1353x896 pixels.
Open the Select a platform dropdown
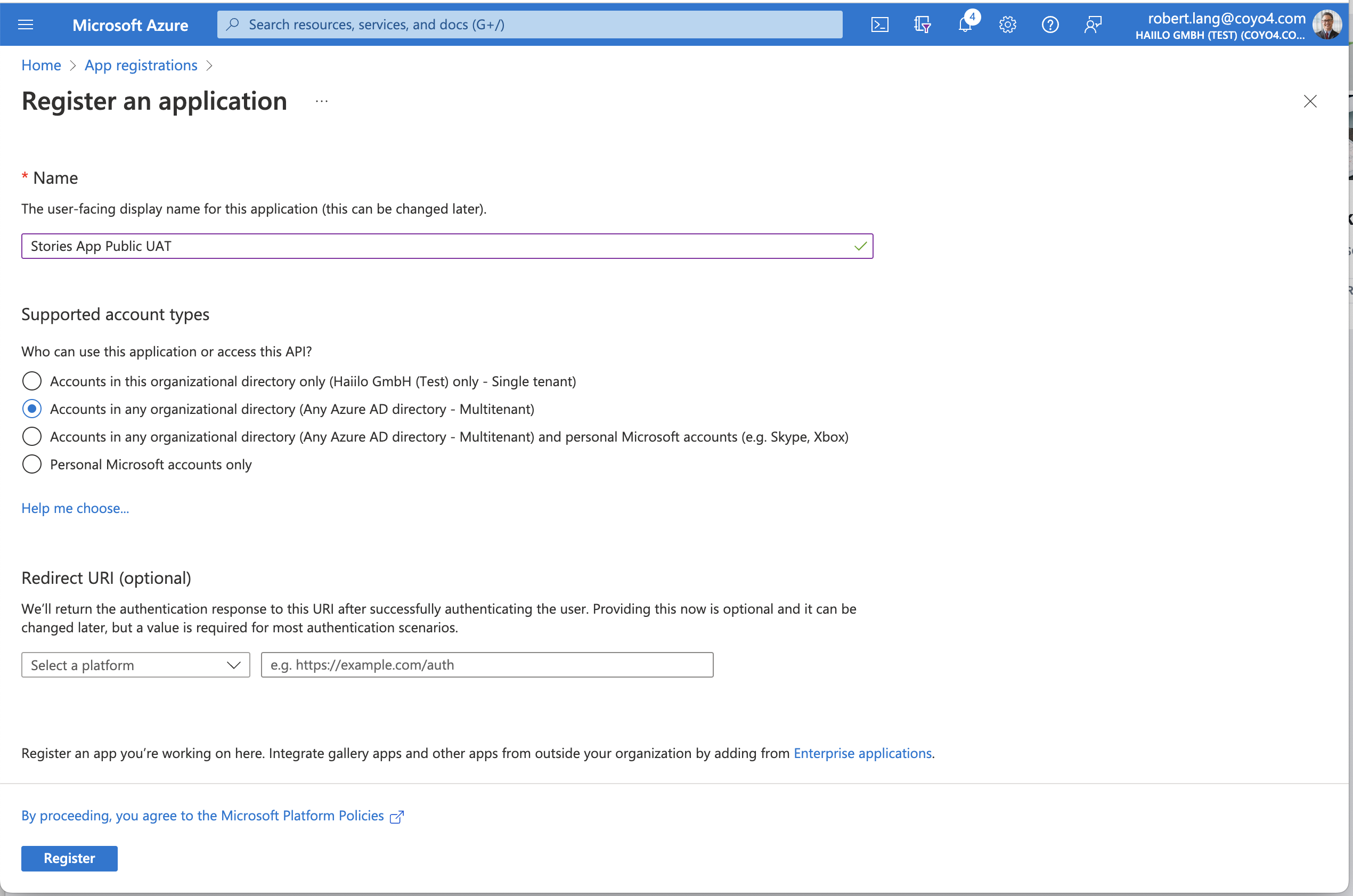click(136, 665)
